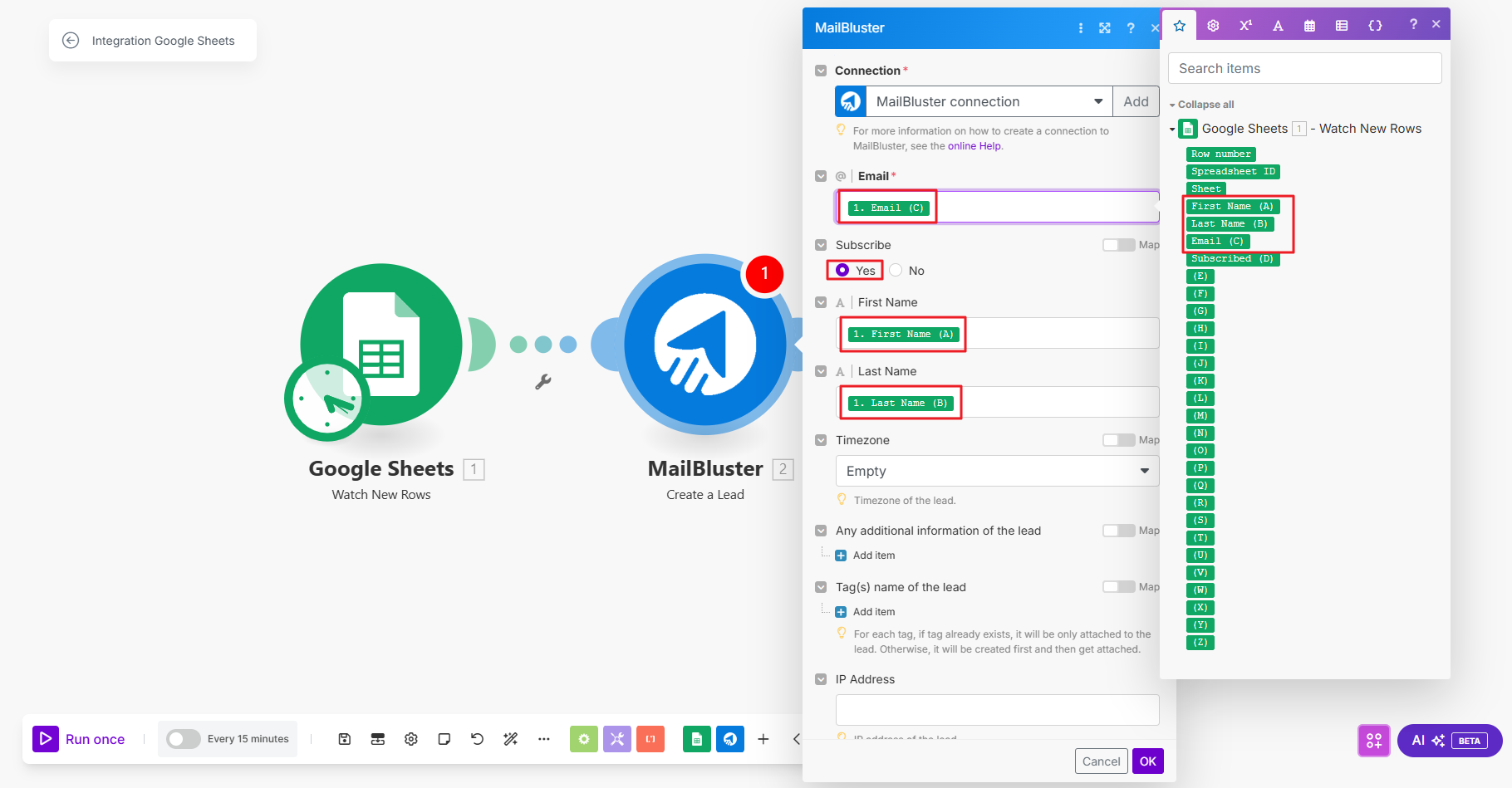Open the notes icon in bottom toolbar

444,739
